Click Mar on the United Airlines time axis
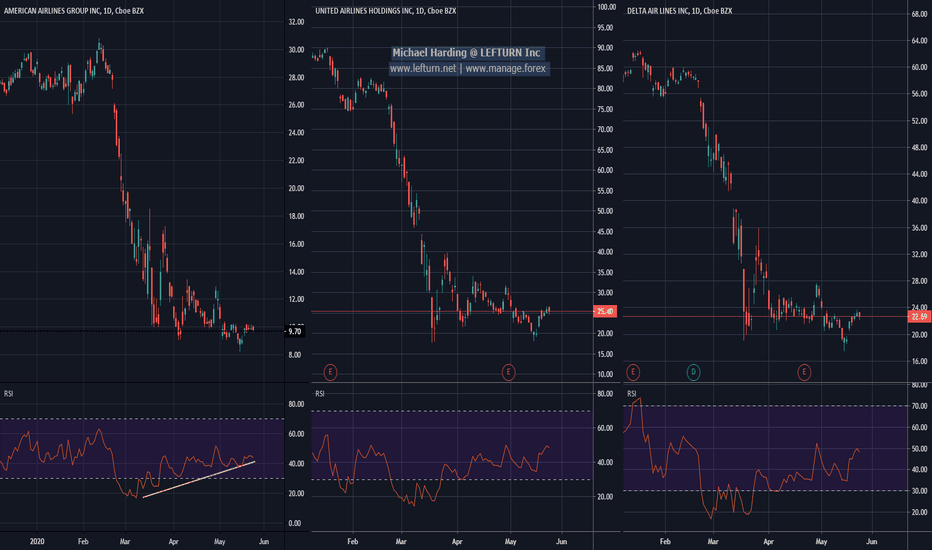Image resolution: width=932 pixels, height=550 pixels. pyautogui.click(x=401, y=542)
